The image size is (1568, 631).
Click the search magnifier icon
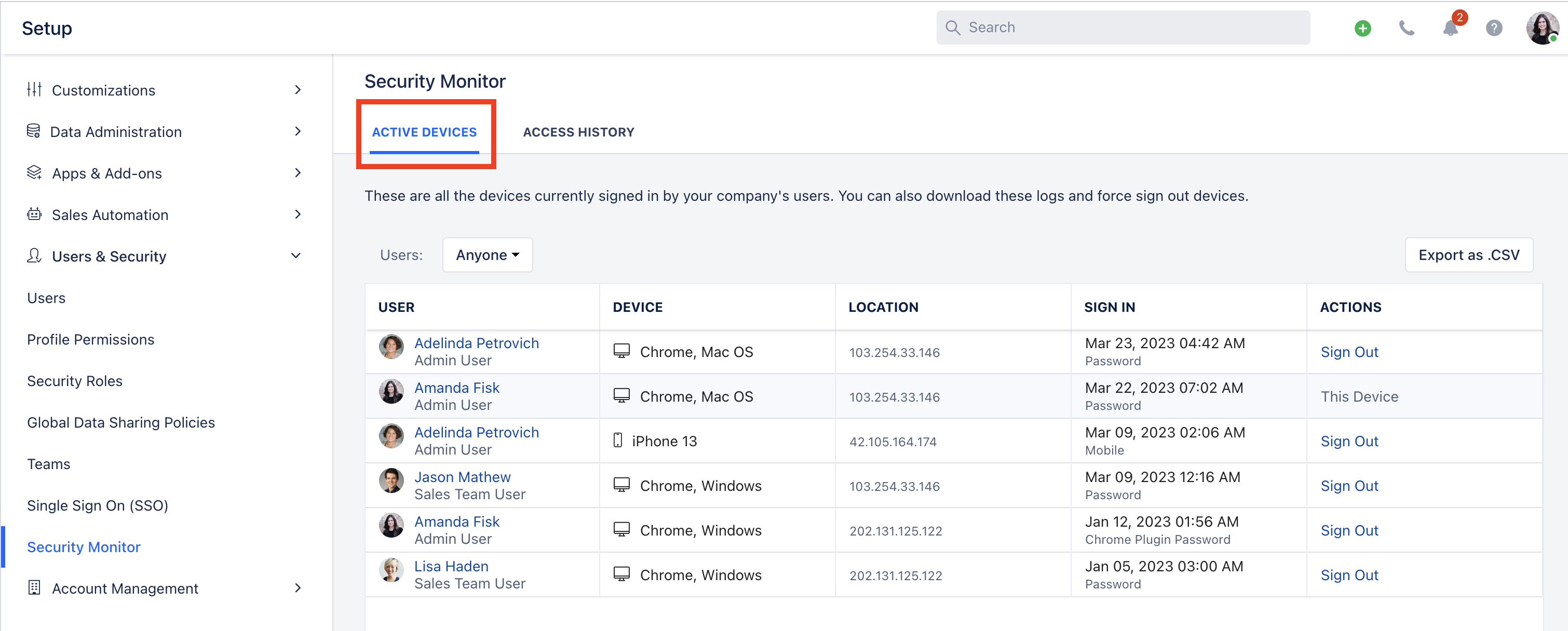point(953,28)
